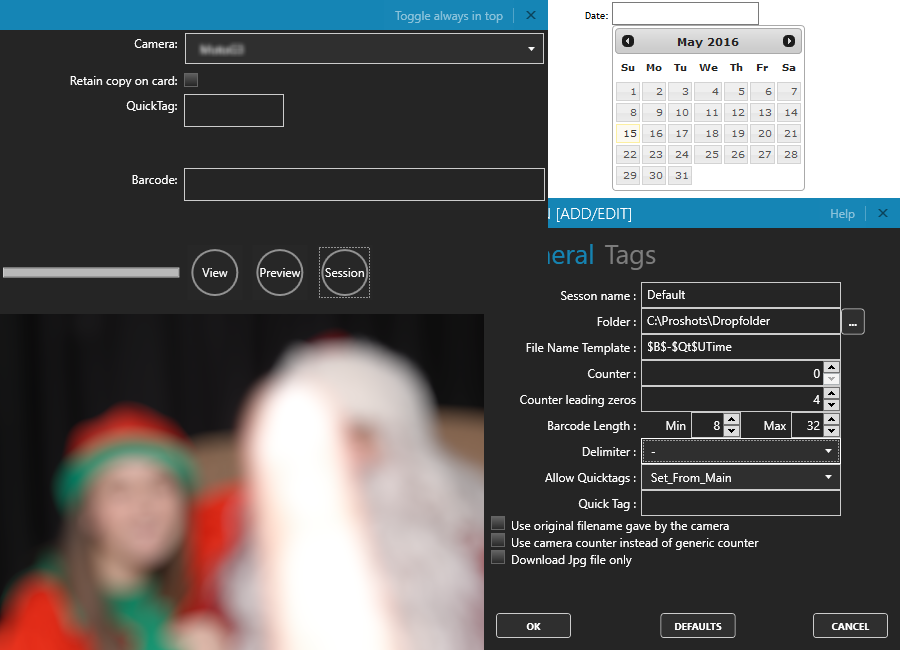Open the round Session button
Viewport: 900px width, 650px height.
tap(344, 273)
